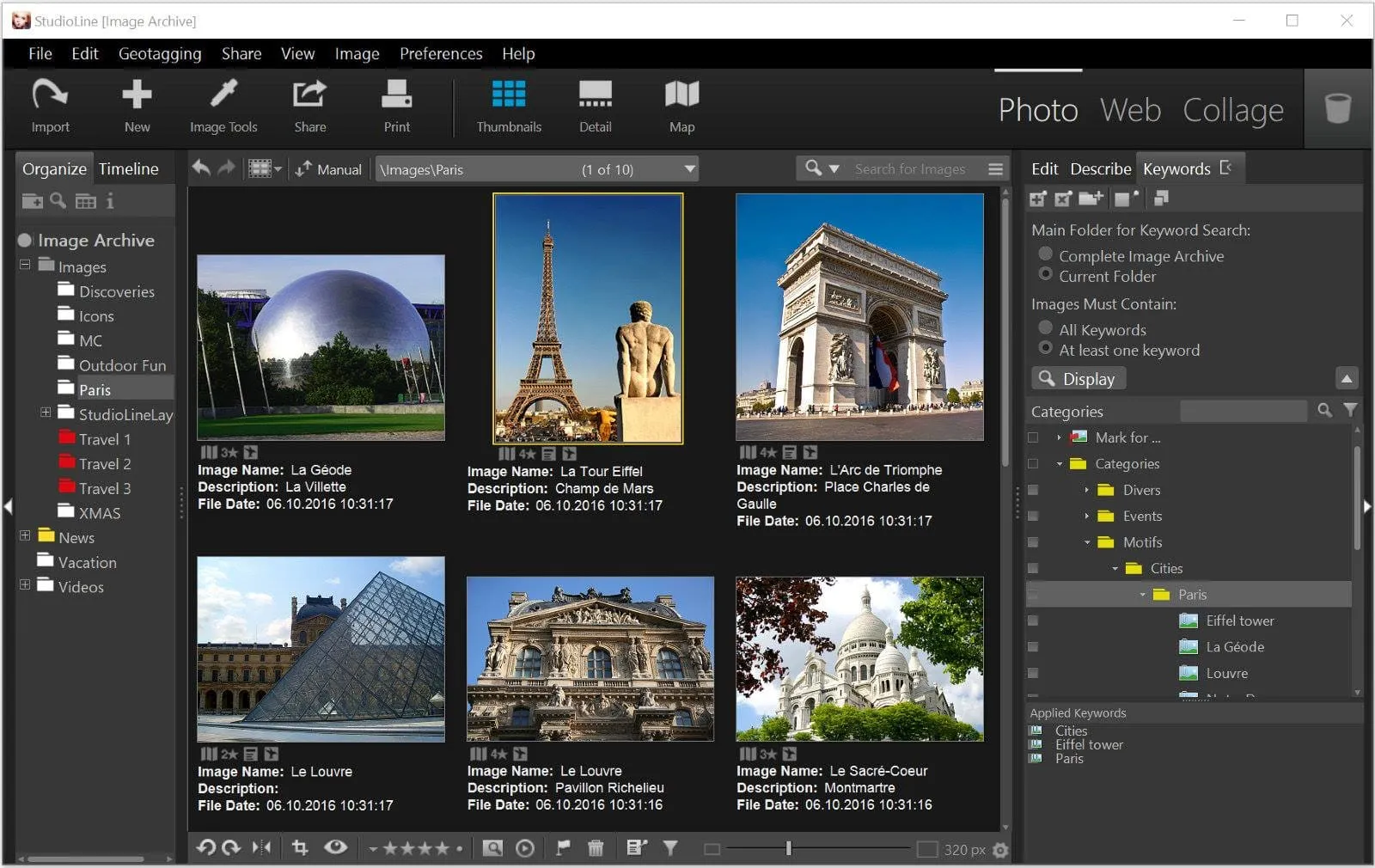
Task: Select All Keywords radio option
Action: (1046, 328)
